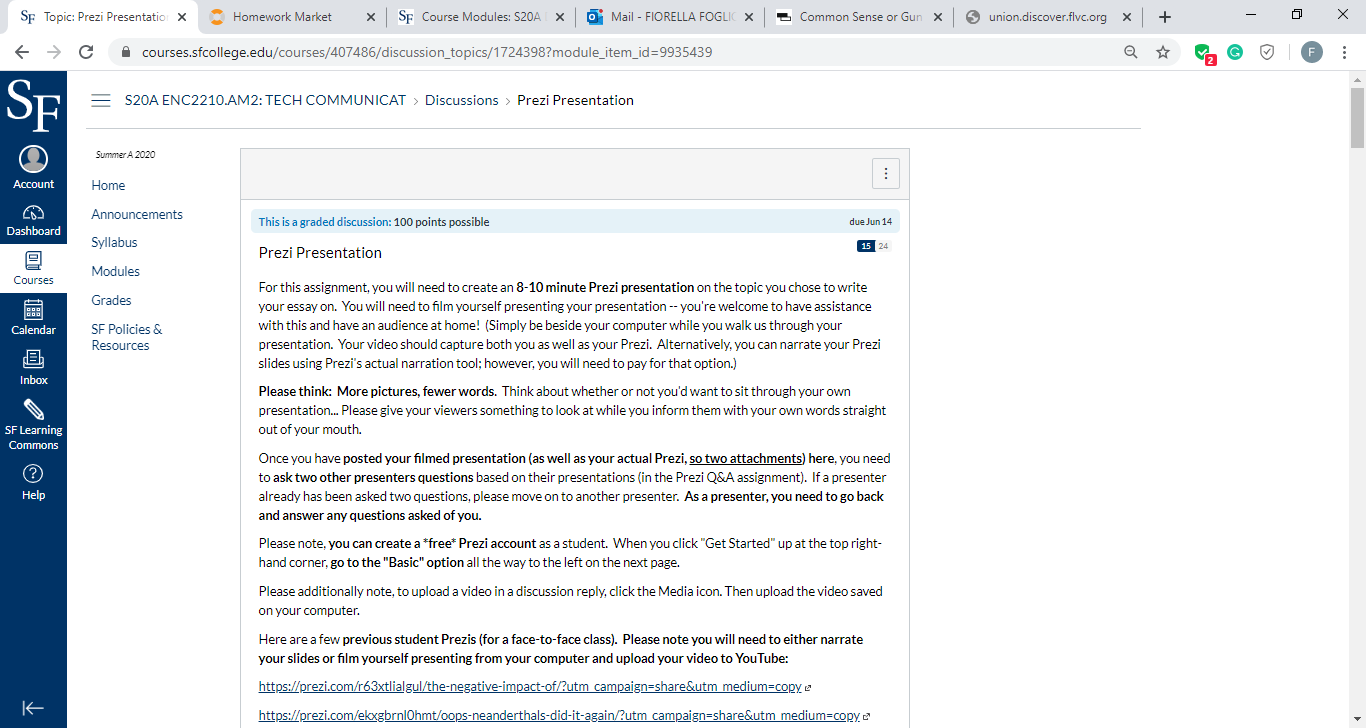Open Announcements in course navigation

coord(137,214)
